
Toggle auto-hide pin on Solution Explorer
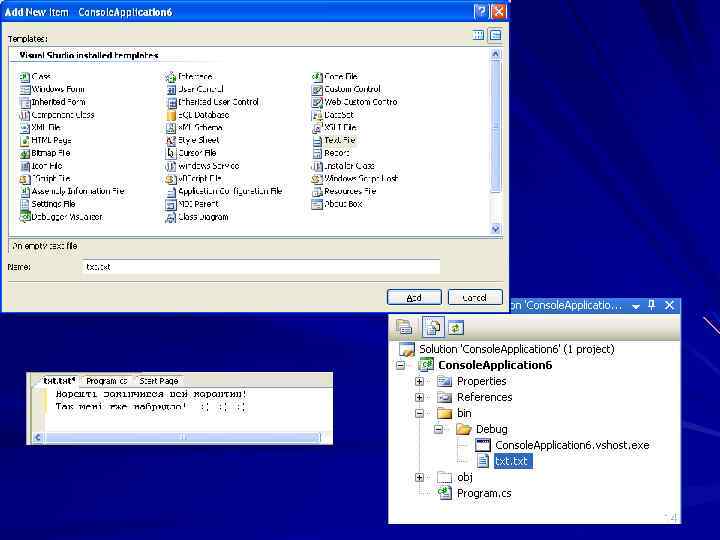click(x=652, y=305)
